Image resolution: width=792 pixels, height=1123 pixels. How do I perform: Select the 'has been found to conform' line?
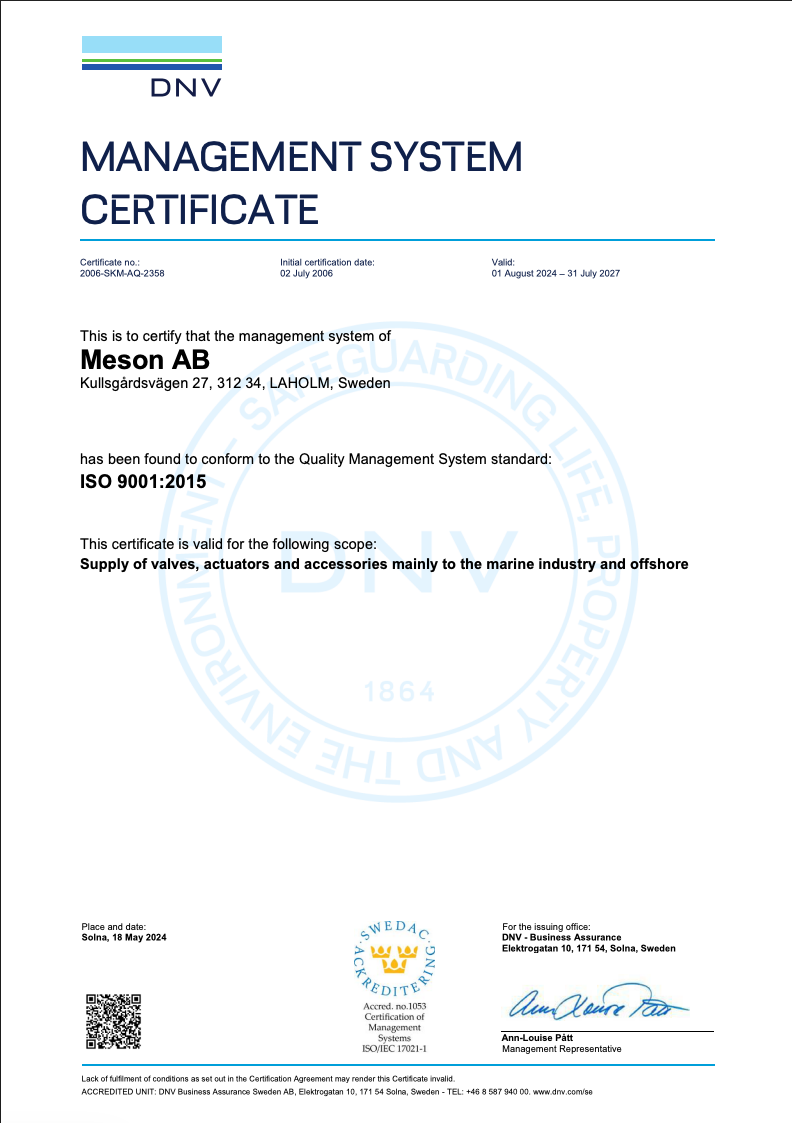point(316,459)
